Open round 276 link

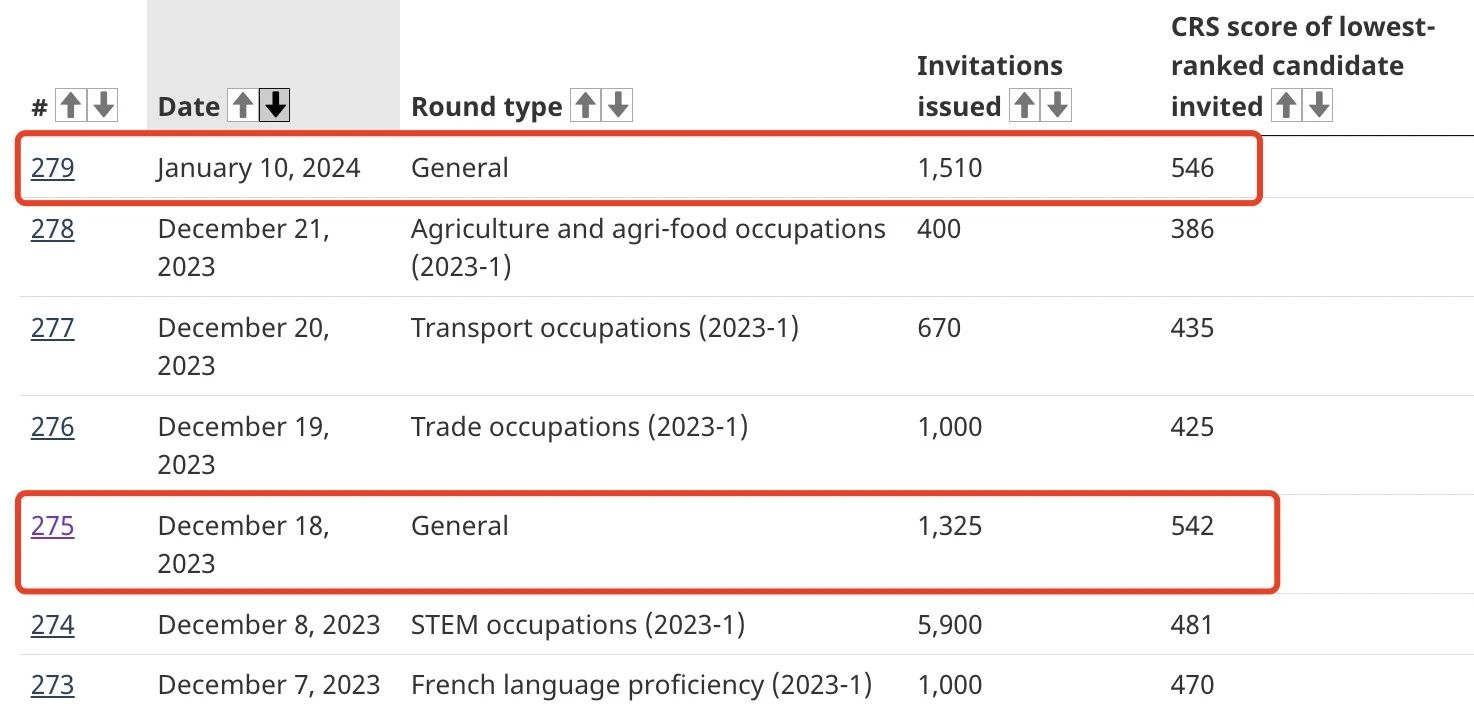tap(52, 427)
